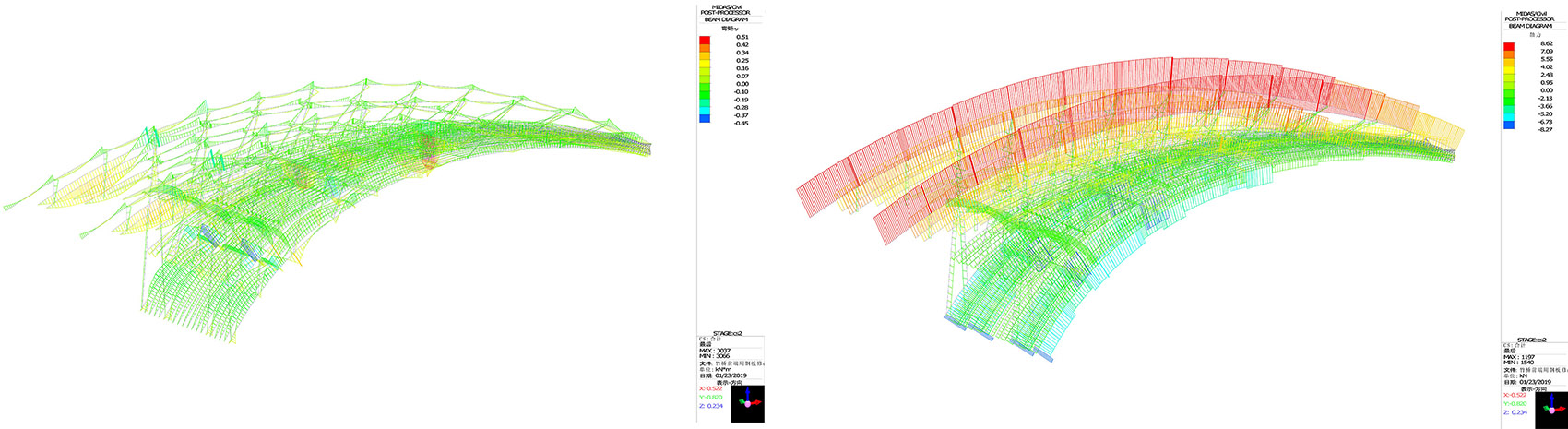This screenshot has height=429, width=1568.
Task: Click the MAX : 3037 label in left panel
Action: click(x=716, y=351)
